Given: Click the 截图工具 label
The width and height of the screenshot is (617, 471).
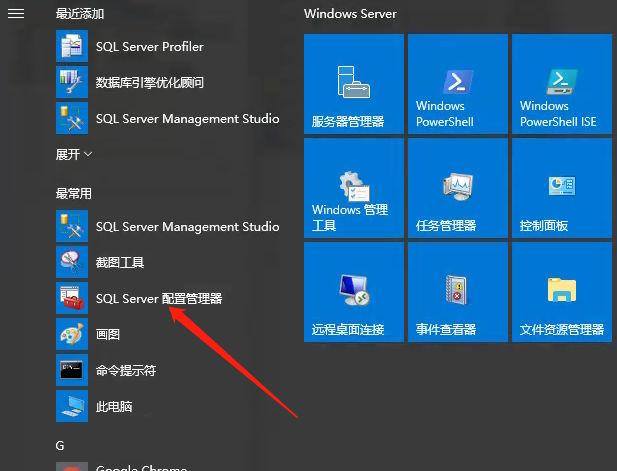Looking at the screenshot, I should click(x=120, y=262).
